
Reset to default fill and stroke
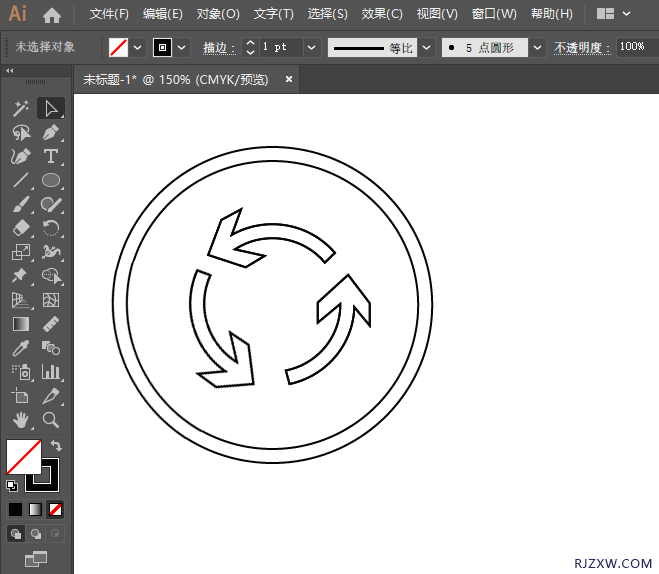[x=12, y=486]
